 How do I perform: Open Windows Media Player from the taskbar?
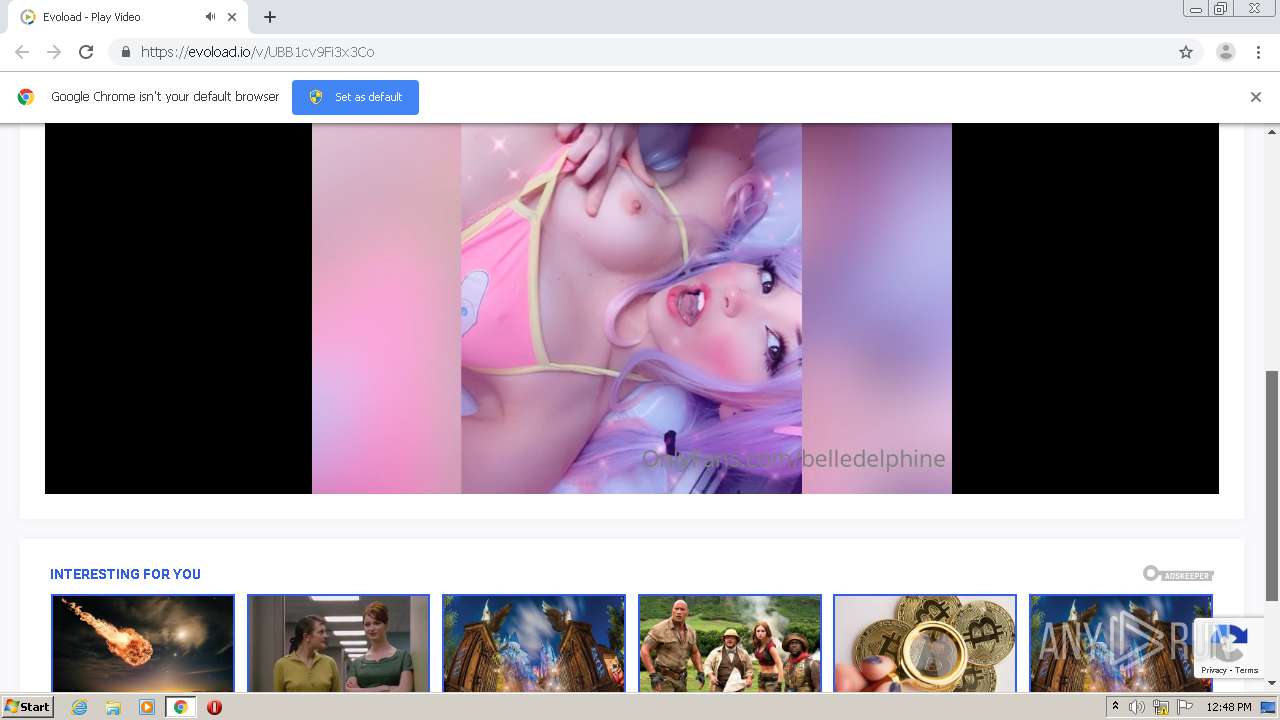[147, 707]
